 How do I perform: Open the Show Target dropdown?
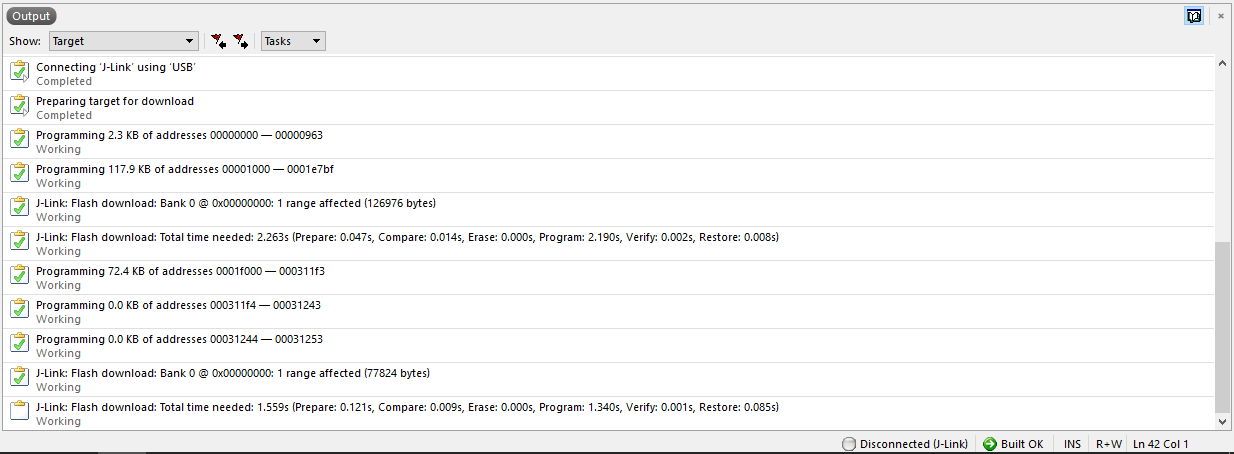pos(123,41)
